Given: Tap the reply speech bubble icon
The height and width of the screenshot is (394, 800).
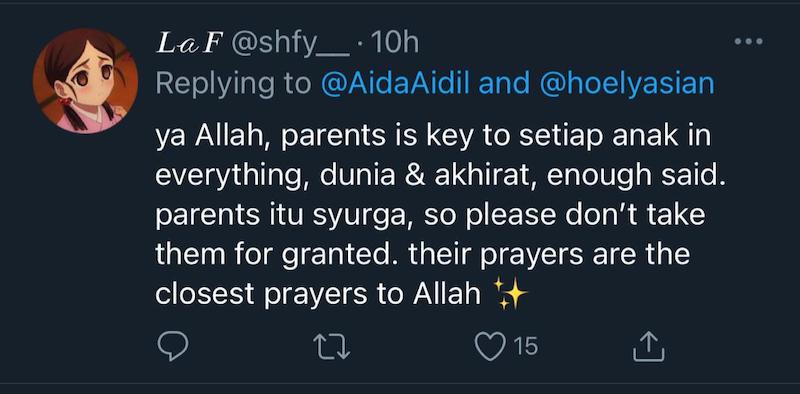Looking at the screenshot, I should [172, 347].
